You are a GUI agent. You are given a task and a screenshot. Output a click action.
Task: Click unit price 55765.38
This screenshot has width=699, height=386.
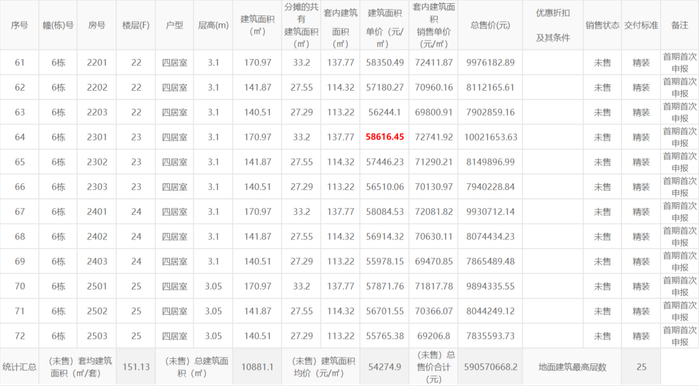tap(385, 336)
